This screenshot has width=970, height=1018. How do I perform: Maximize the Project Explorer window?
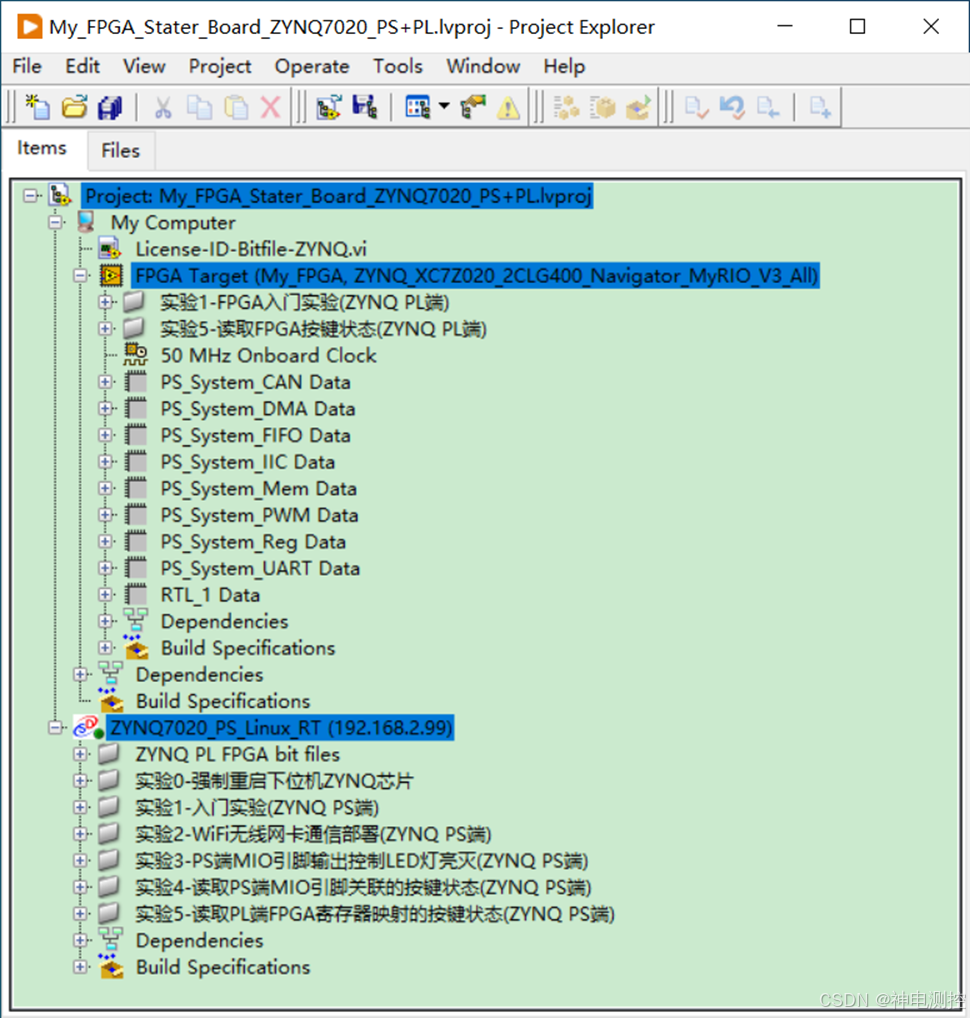coord(858,27)
